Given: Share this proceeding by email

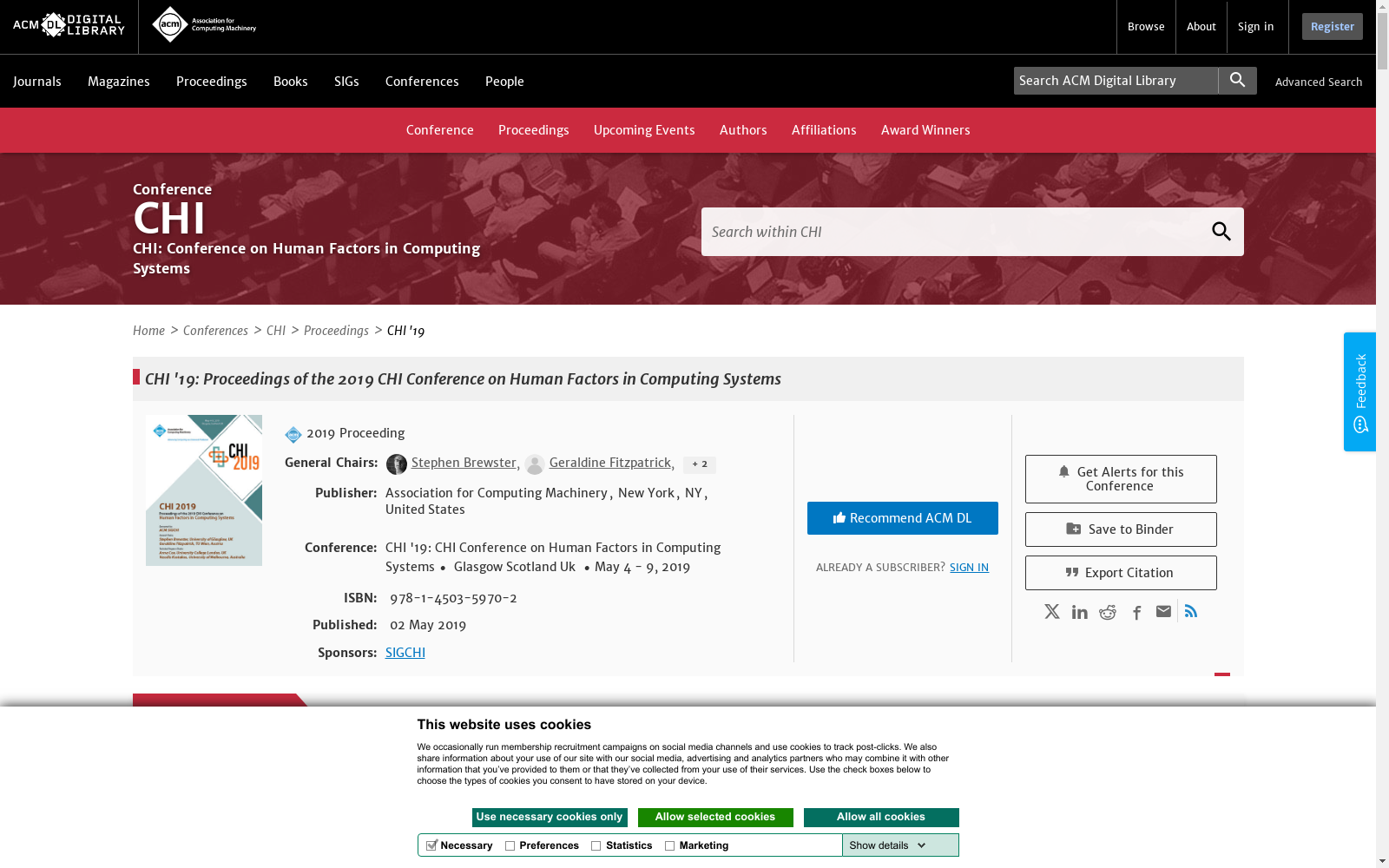Looking at the screenshot, I should coord(1163,612).
